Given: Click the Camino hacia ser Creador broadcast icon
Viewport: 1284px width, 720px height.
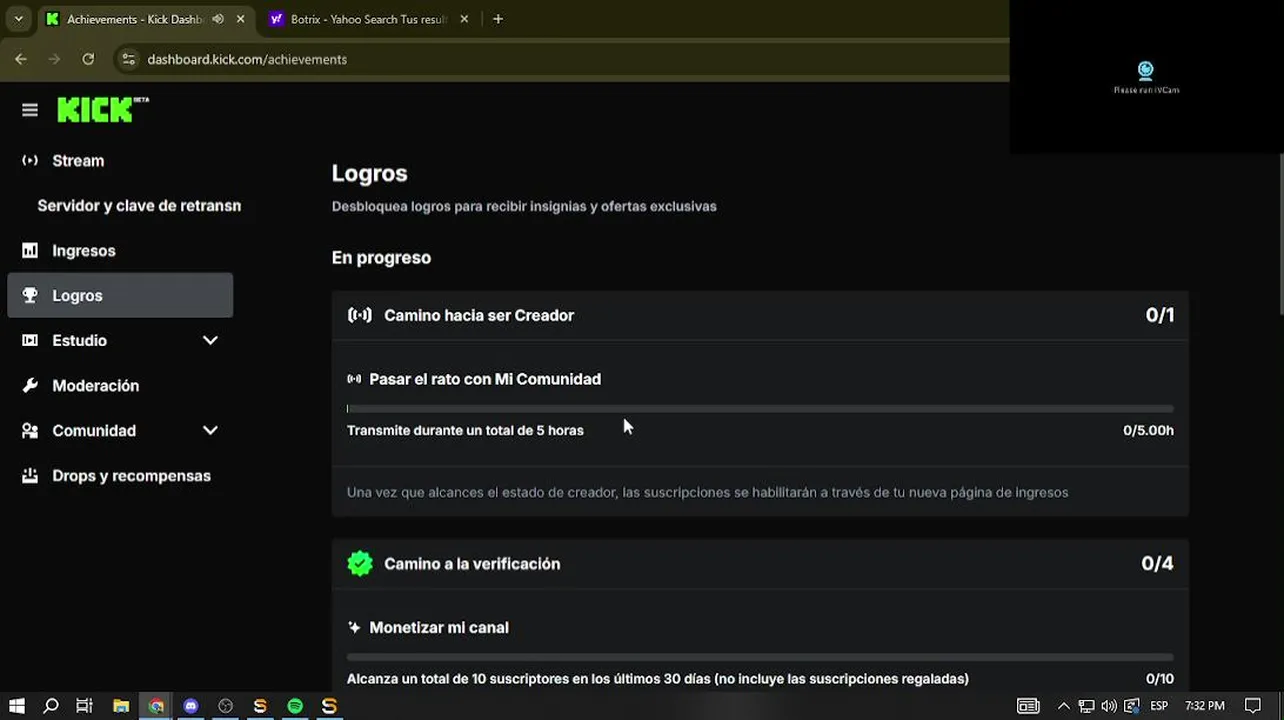Looking at the screenshot, I should 359,315.
